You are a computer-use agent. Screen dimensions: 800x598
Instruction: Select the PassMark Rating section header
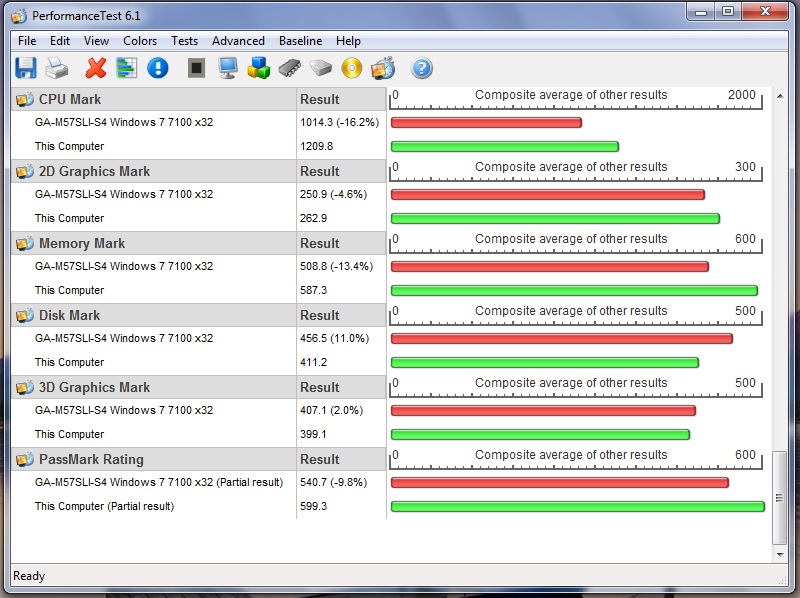(154, 459)
